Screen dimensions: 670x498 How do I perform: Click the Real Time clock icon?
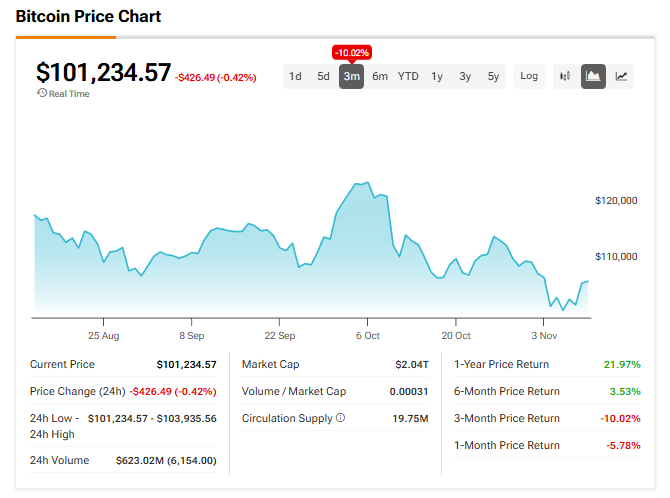coord(42,93)
